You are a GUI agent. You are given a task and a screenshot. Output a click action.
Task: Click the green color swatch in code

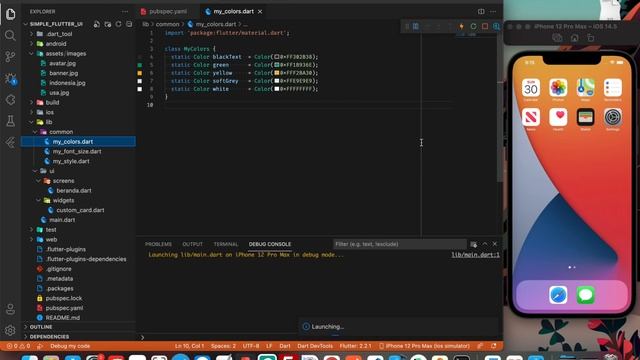(x=277, y=65)
